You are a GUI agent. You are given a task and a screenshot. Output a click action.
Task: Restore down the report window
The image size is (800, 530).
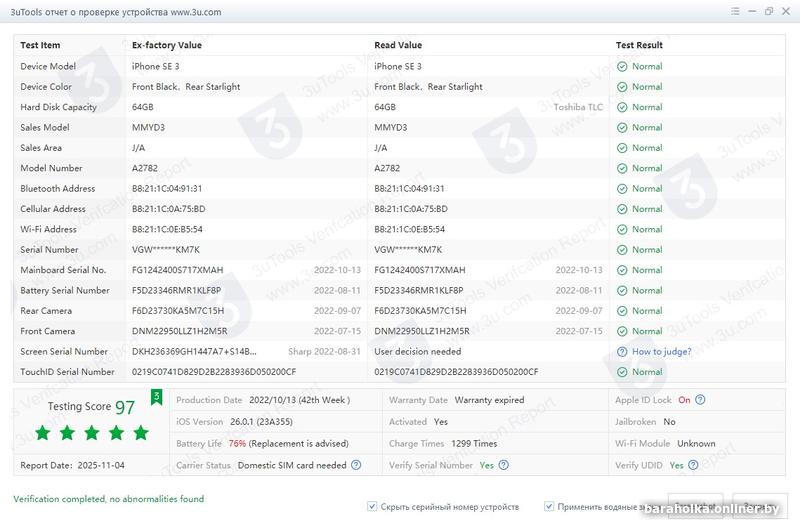click(769, 11)
